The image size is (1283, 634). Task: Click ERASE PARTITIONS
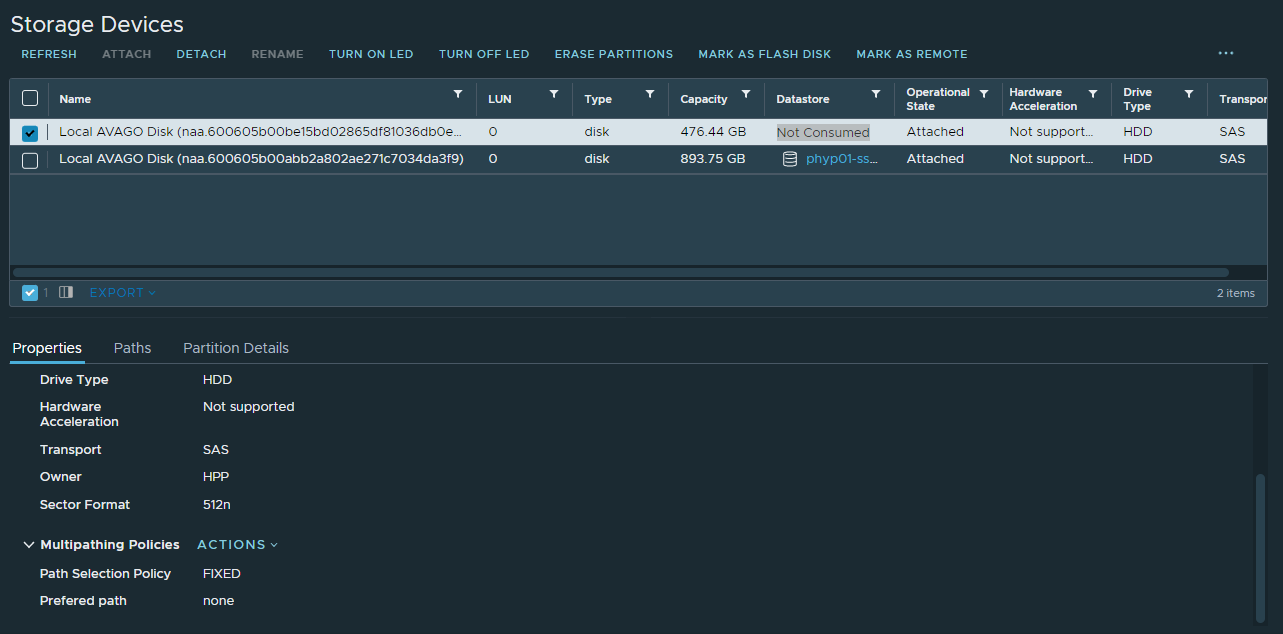pyautogui.click(x=614, y=54)
